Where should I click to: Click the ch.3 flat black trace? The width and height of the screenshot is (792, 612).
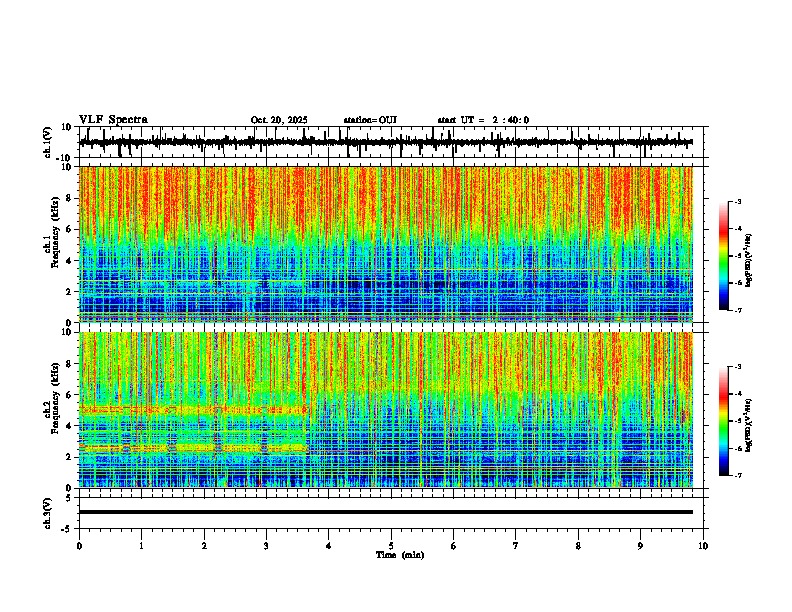point(386,512)
